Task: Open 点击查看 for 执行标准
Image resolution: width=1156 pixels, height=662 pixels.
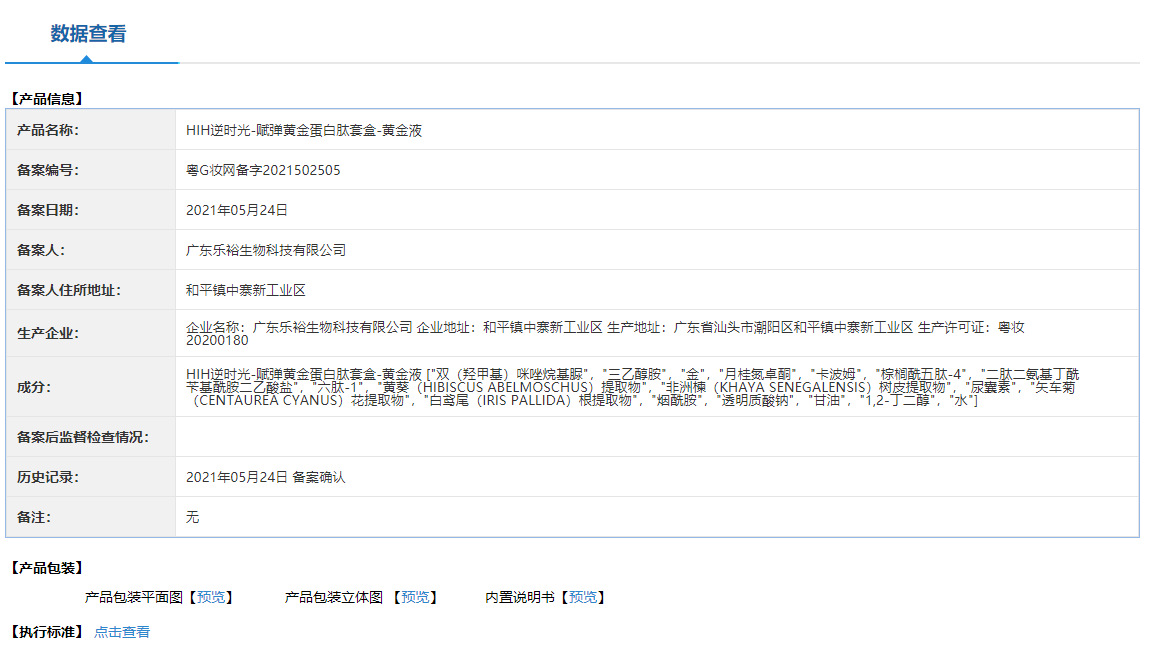Action: tap(122, 632)
